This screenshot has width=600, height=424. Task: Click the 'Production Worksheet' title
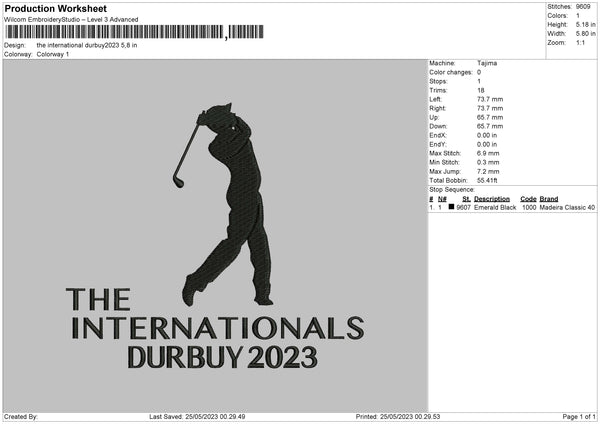(56, 8)
